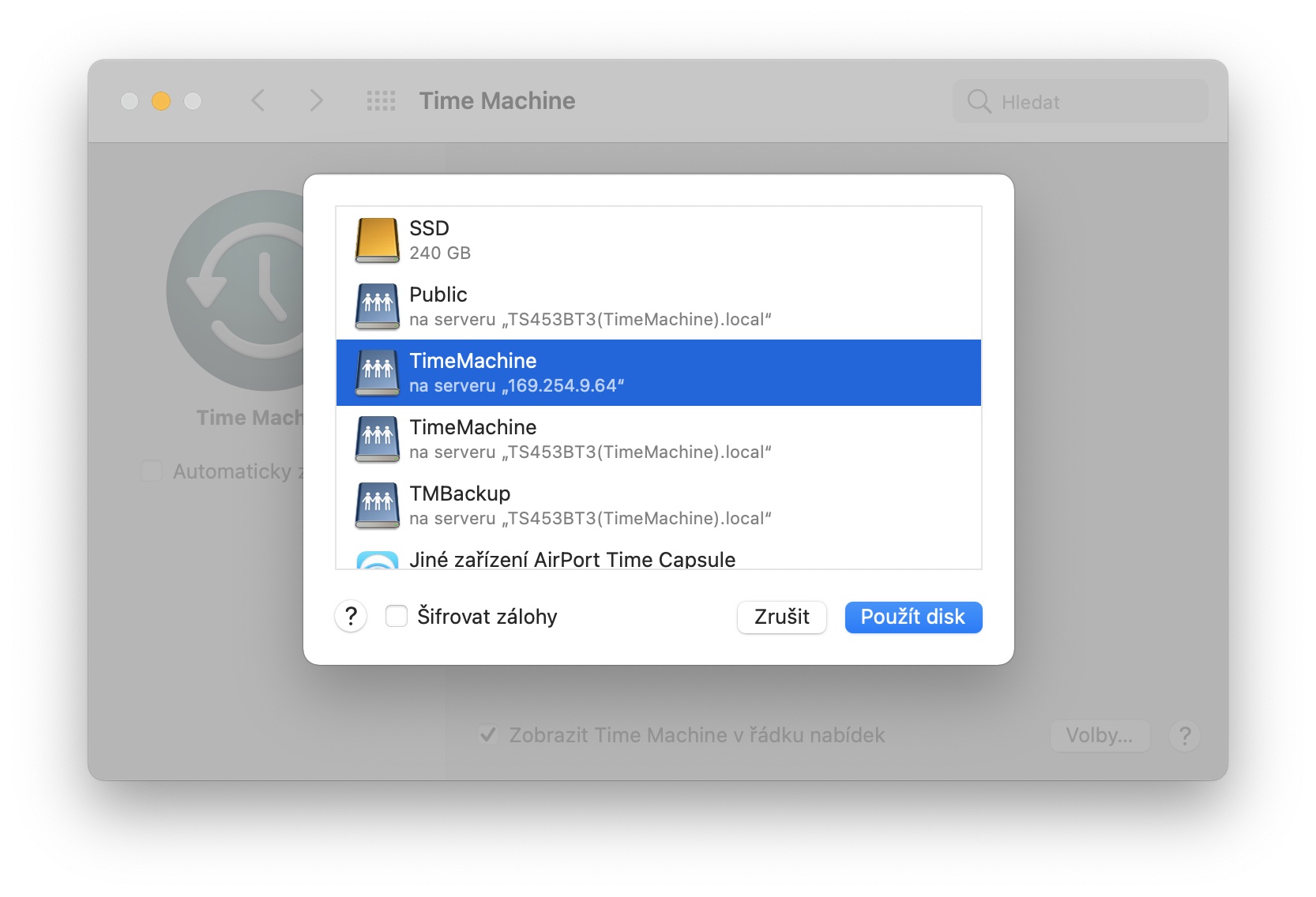Click into the Hledat search field
The image size is (1316, 897).
coord(1081,101)
